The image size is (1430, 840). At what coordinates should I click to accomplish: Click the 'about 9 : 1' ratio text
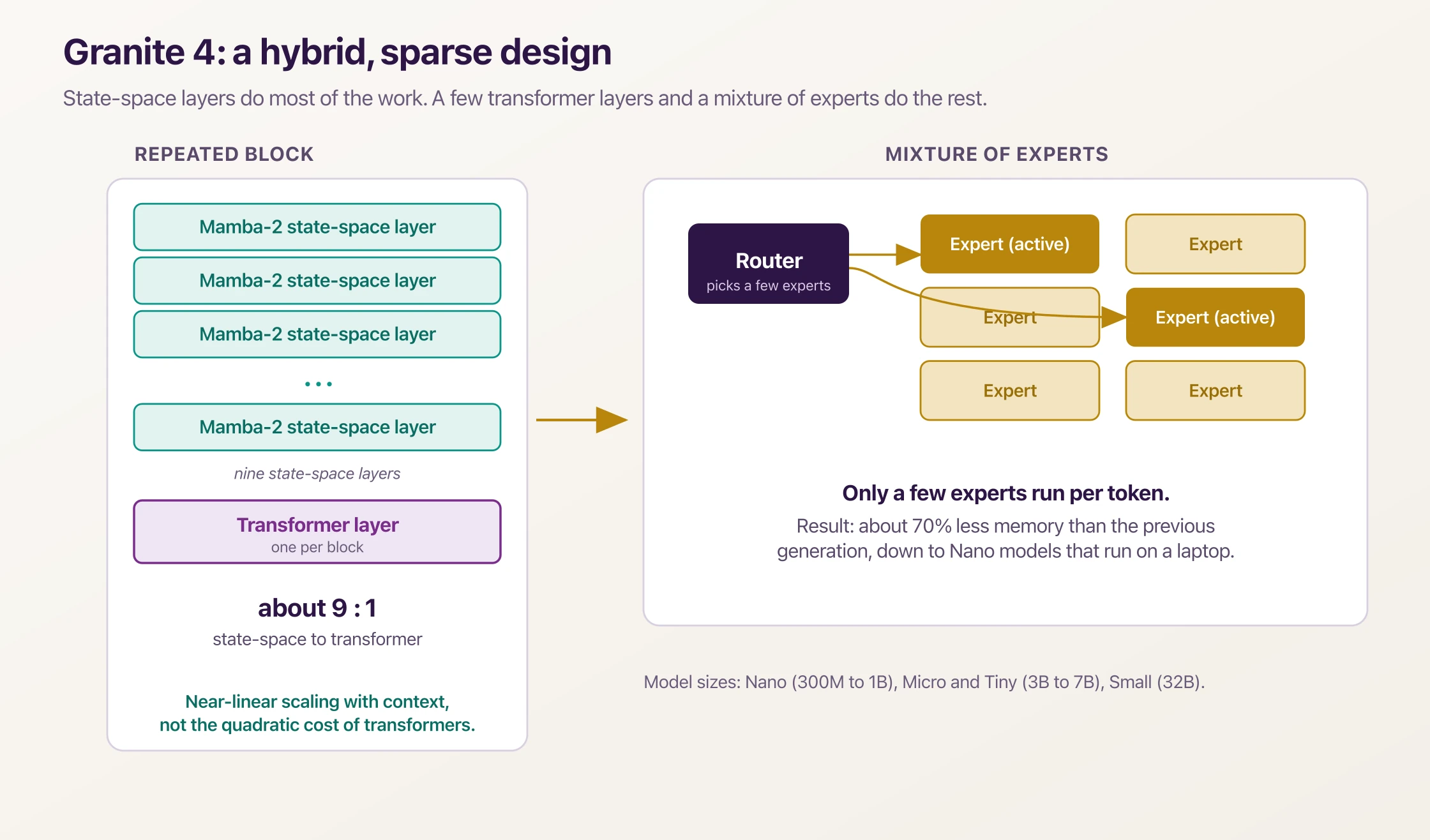(x=317, y=608)
